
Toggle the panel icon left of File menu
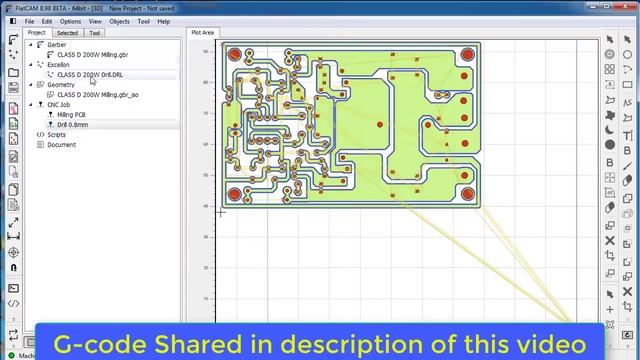coord(13,21)
